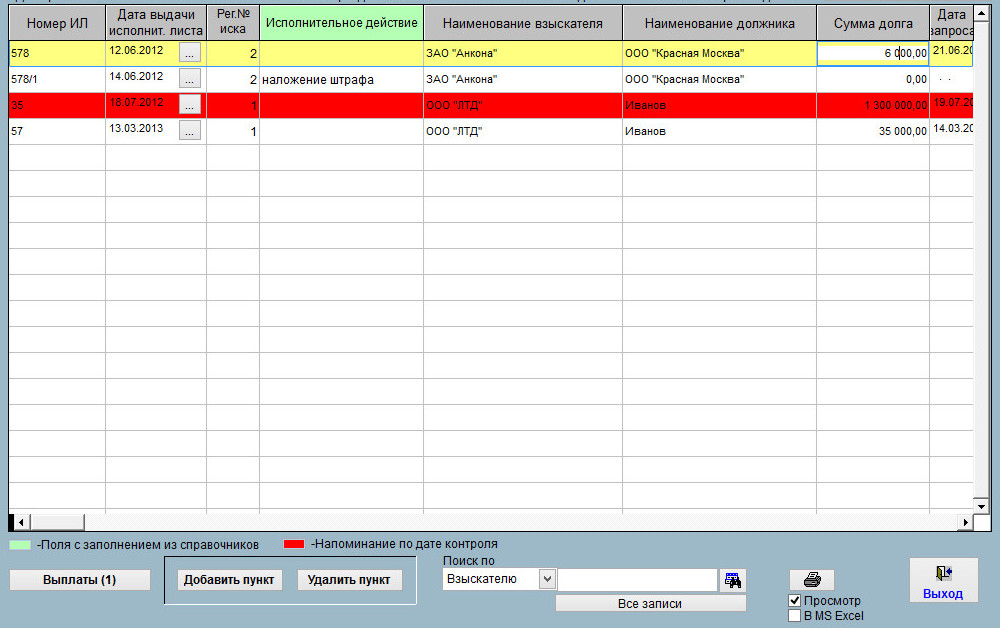Open Выплаты (1) payments button
Image resolution: width=1000 pixels, height=628 pixels.
click(80, 580)
